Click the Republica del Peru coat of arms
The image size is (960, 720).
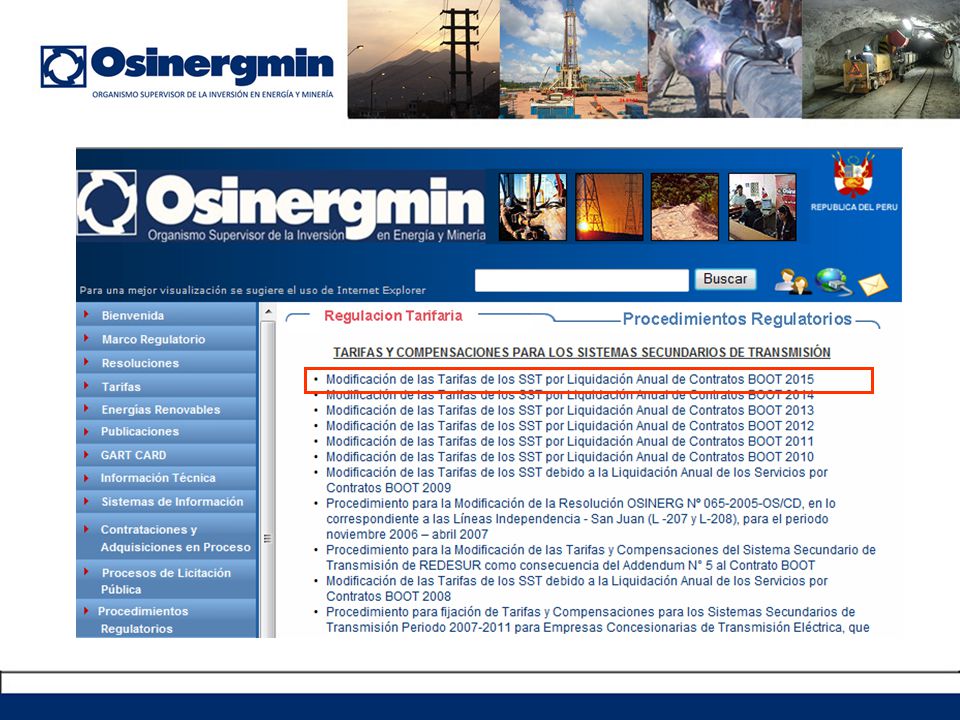[853, 175]
